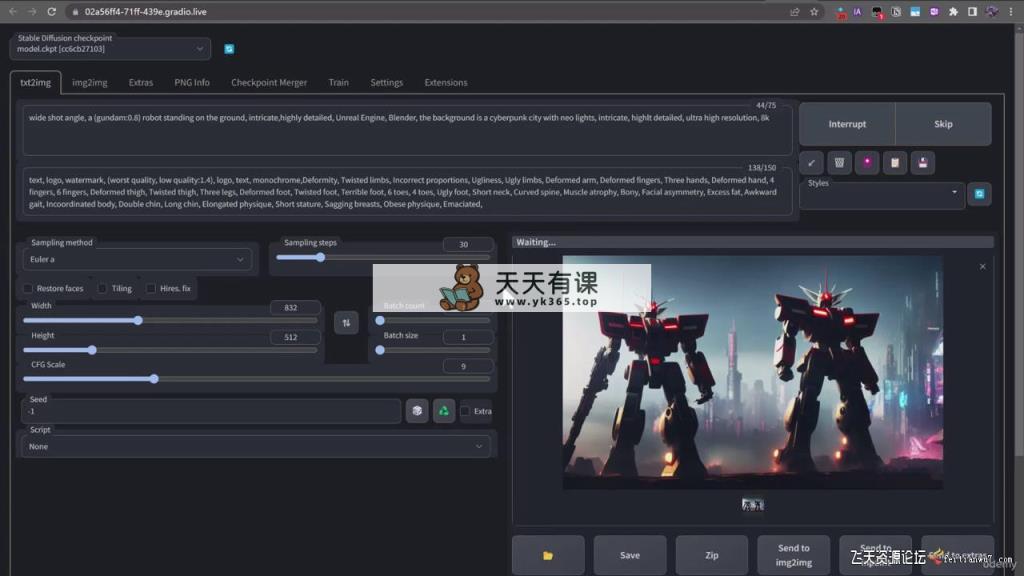1024x576 pixels.
Task: Click the Sampling steps value box showing 30
Action: click(x=468, y=244)
